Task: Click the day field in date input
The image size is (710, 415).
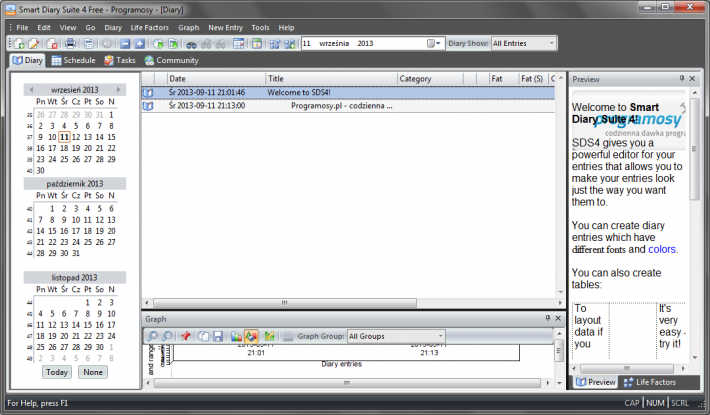Action: coord(307,43)
